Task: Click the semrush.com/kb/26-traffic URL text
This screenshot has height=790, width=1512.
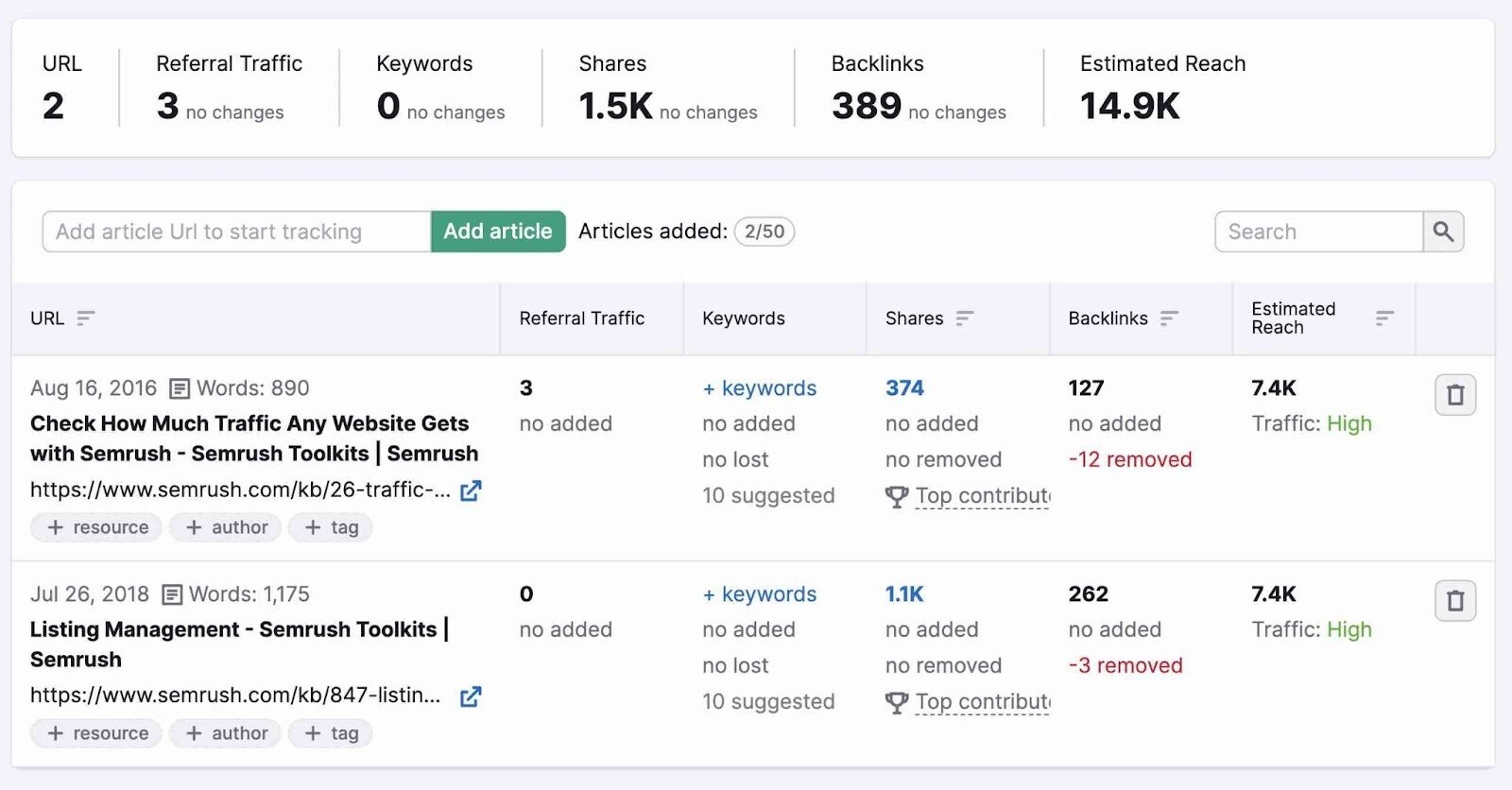Action: pos(240,489)
